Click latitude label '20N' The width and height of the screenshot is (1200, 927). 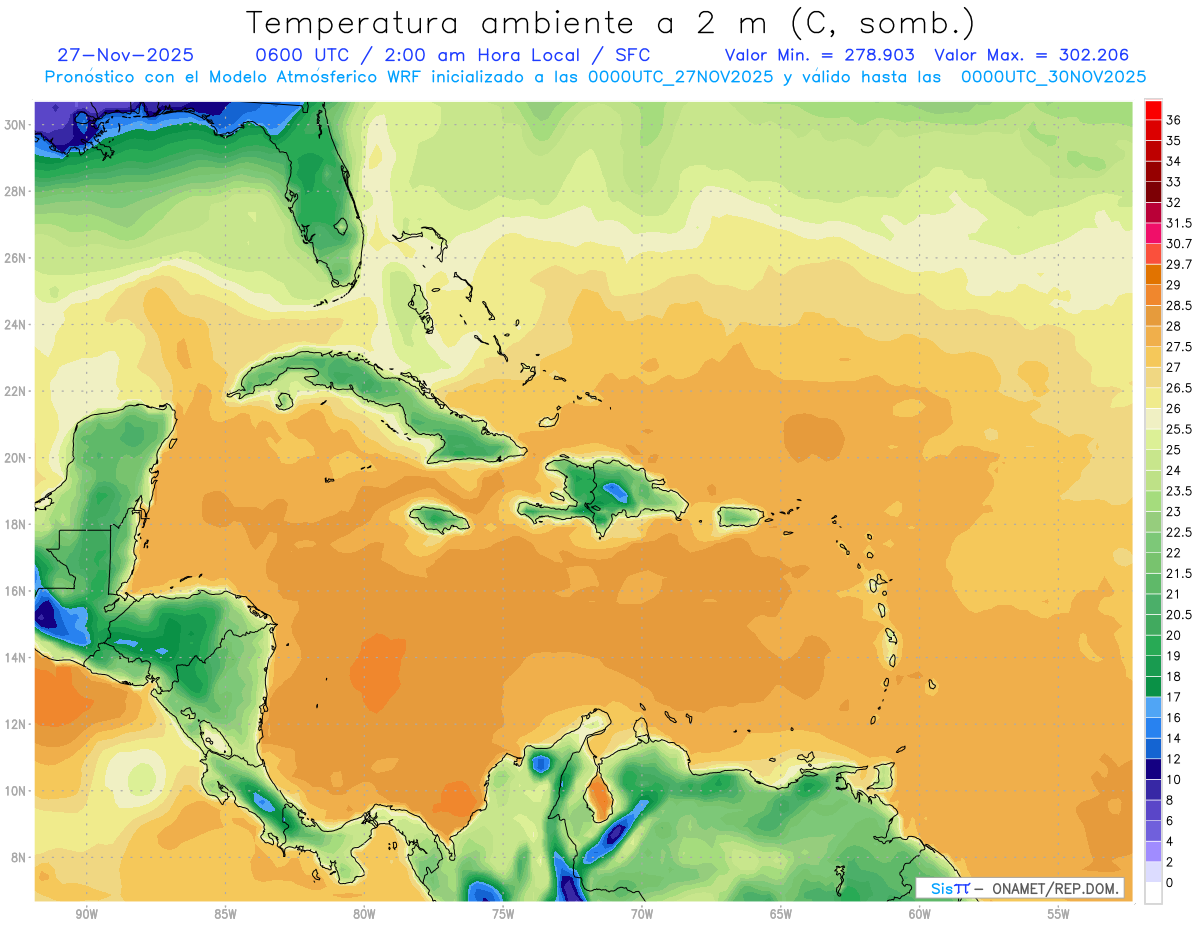click(x=17, y=458)
